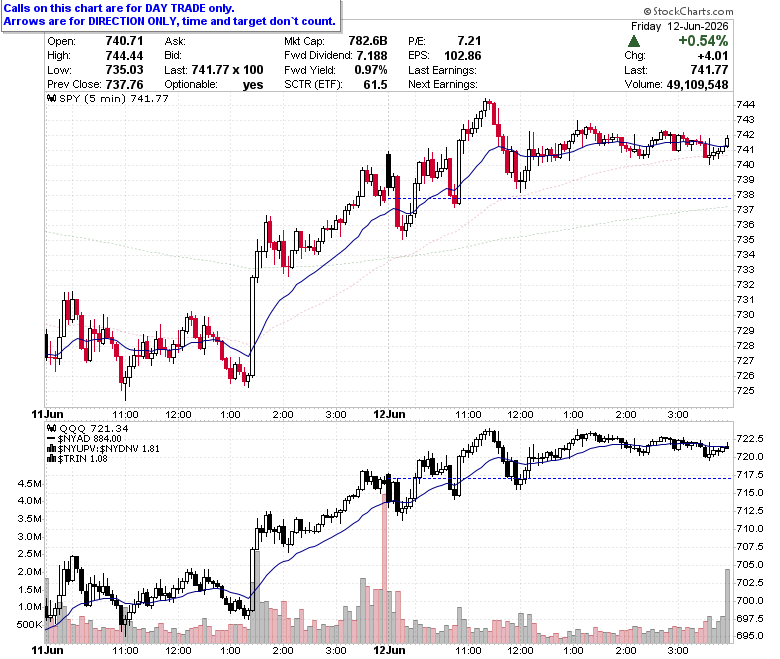
Task: Click the blue dashed level line on QQQ chart
Action: (x=560, y=478)
